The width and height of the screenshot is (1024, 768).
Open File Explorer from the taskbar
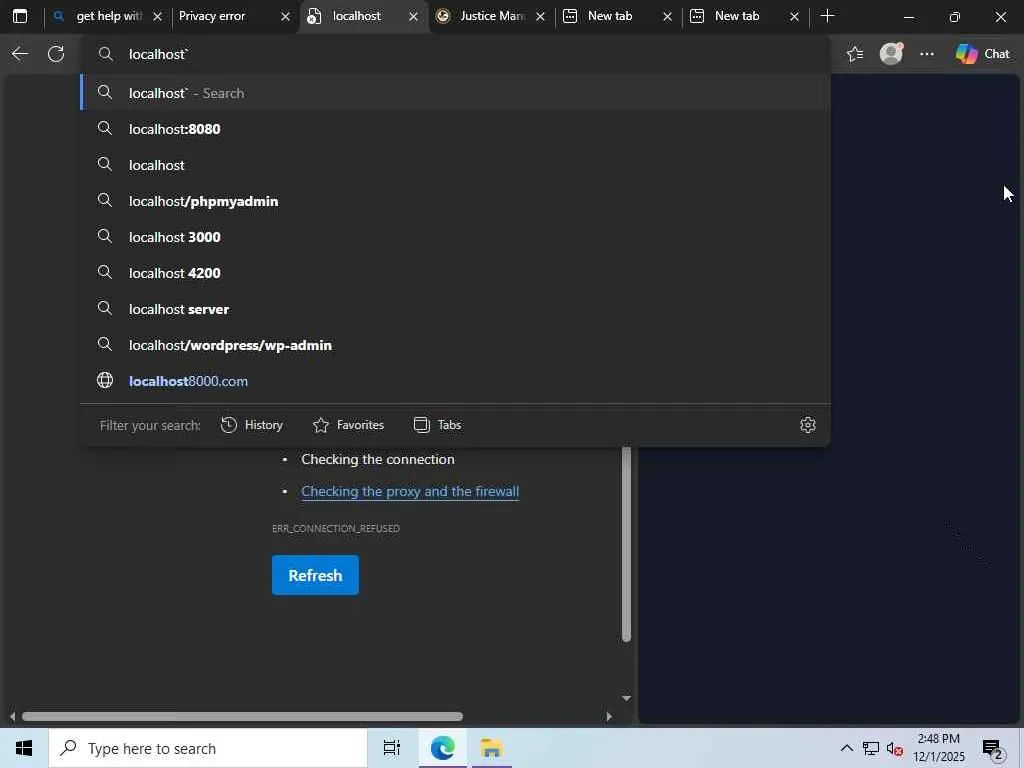point(490,748)
